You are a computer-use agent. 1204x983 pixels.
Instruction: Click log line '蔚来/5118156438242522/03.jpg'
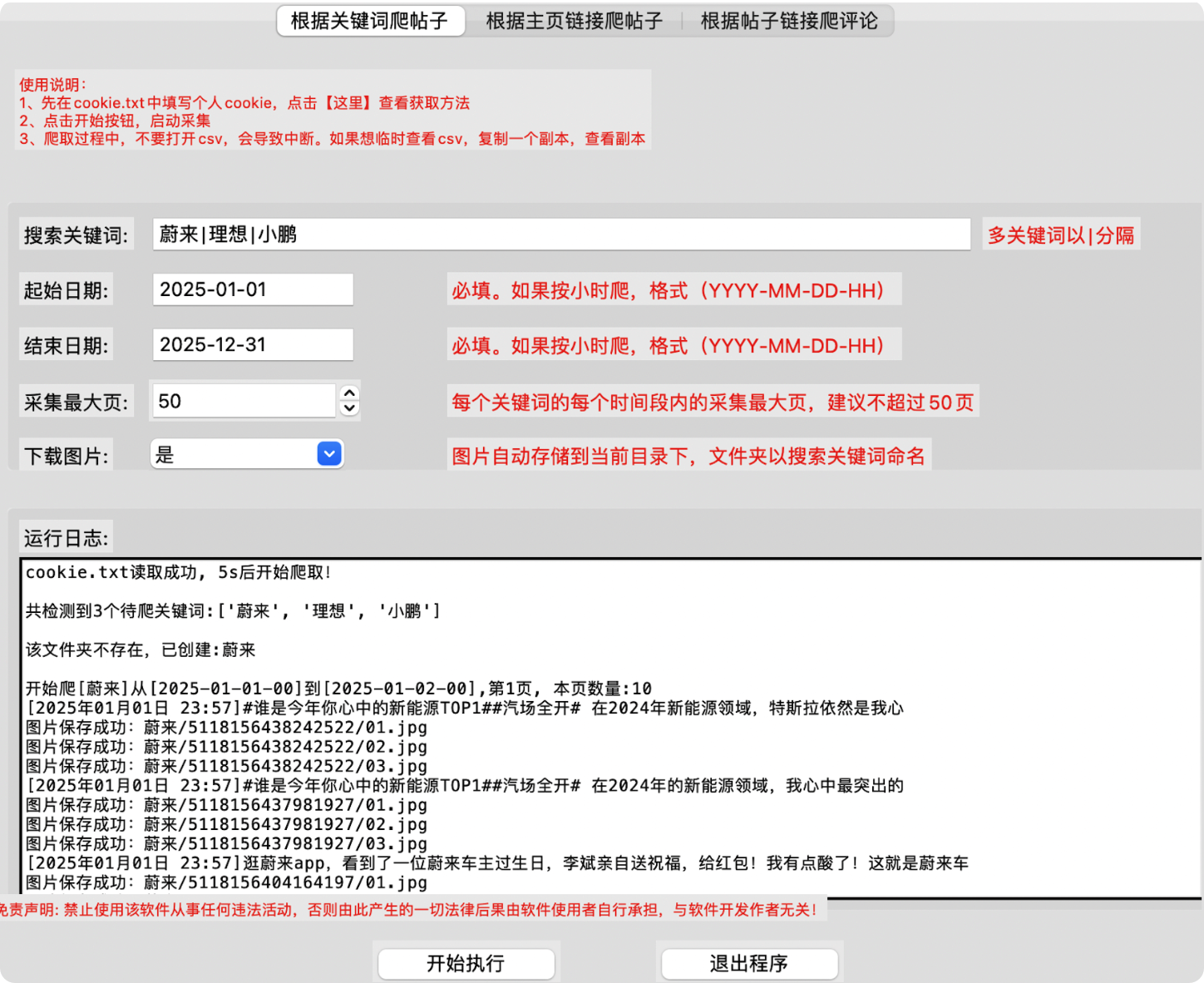point(226,766)
